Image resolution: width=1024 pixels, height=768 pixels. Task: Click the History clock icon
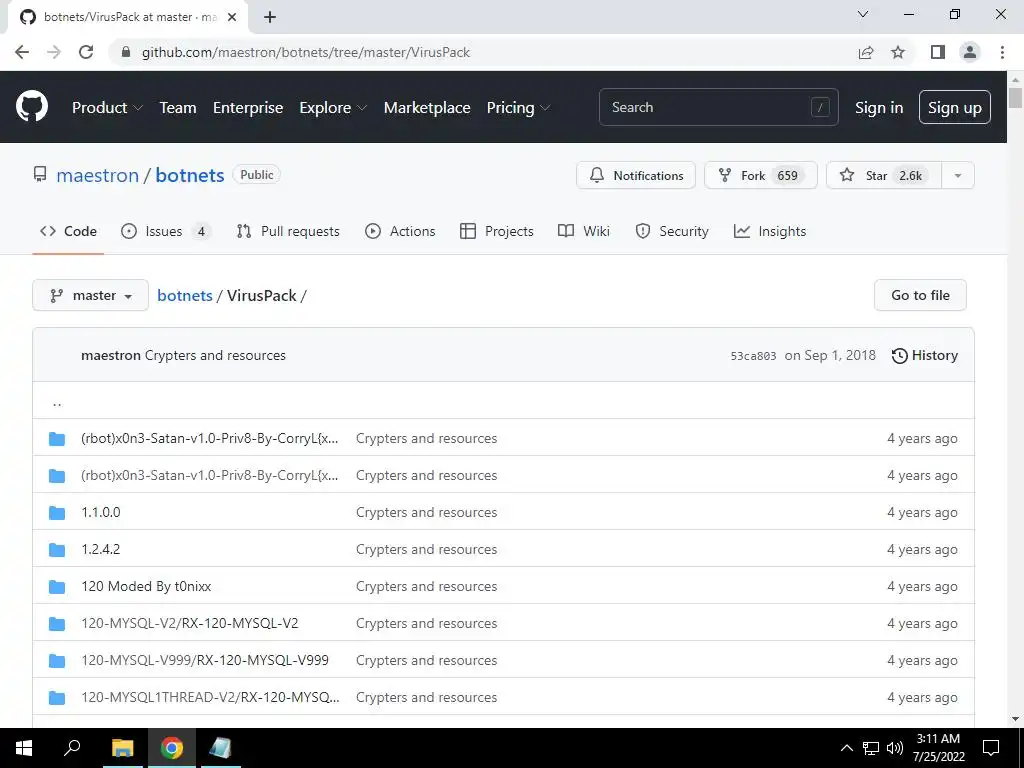(899, 356)
